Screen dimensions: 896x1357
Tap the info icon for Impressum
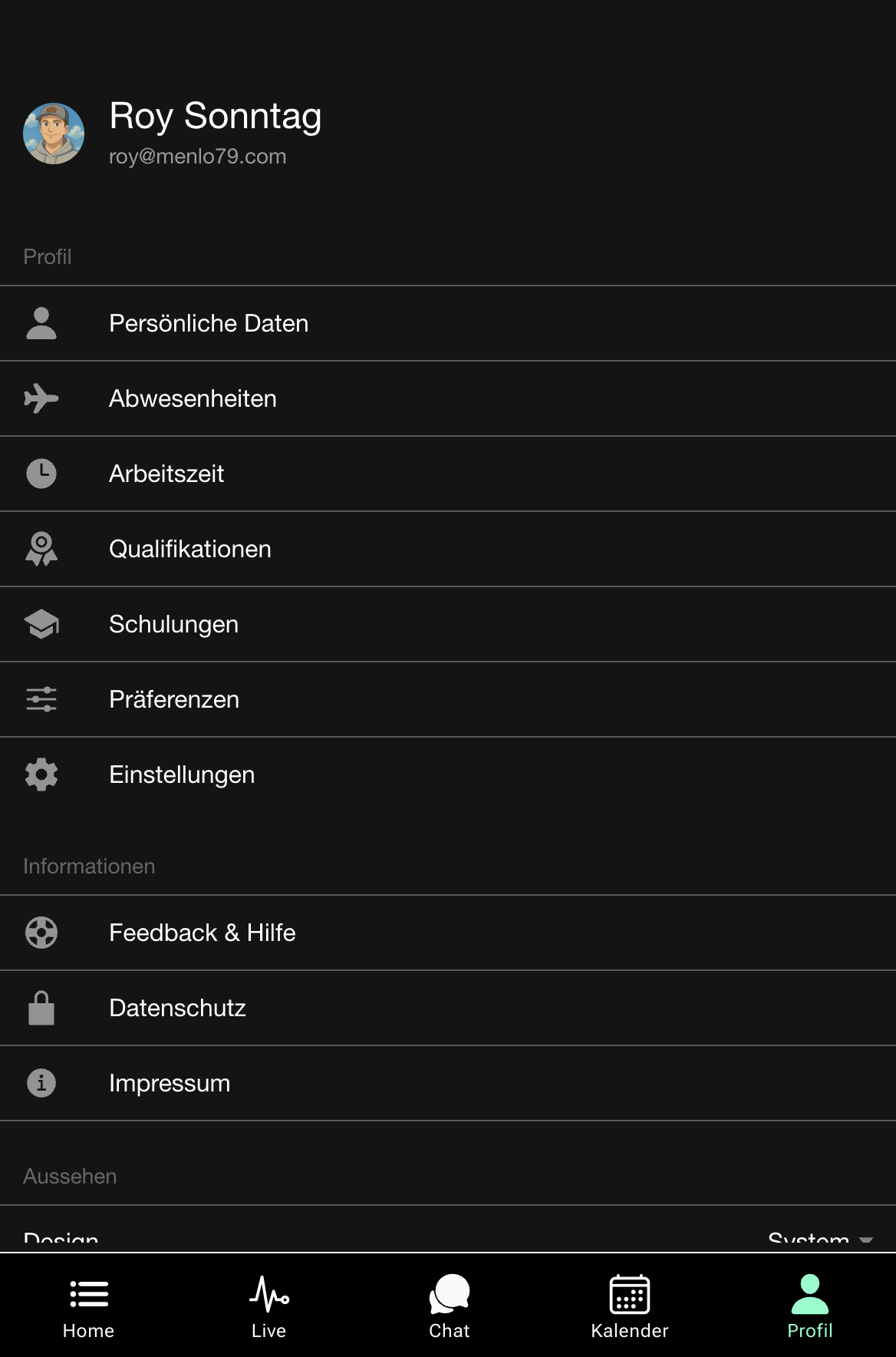click(x=41, y=1083)
